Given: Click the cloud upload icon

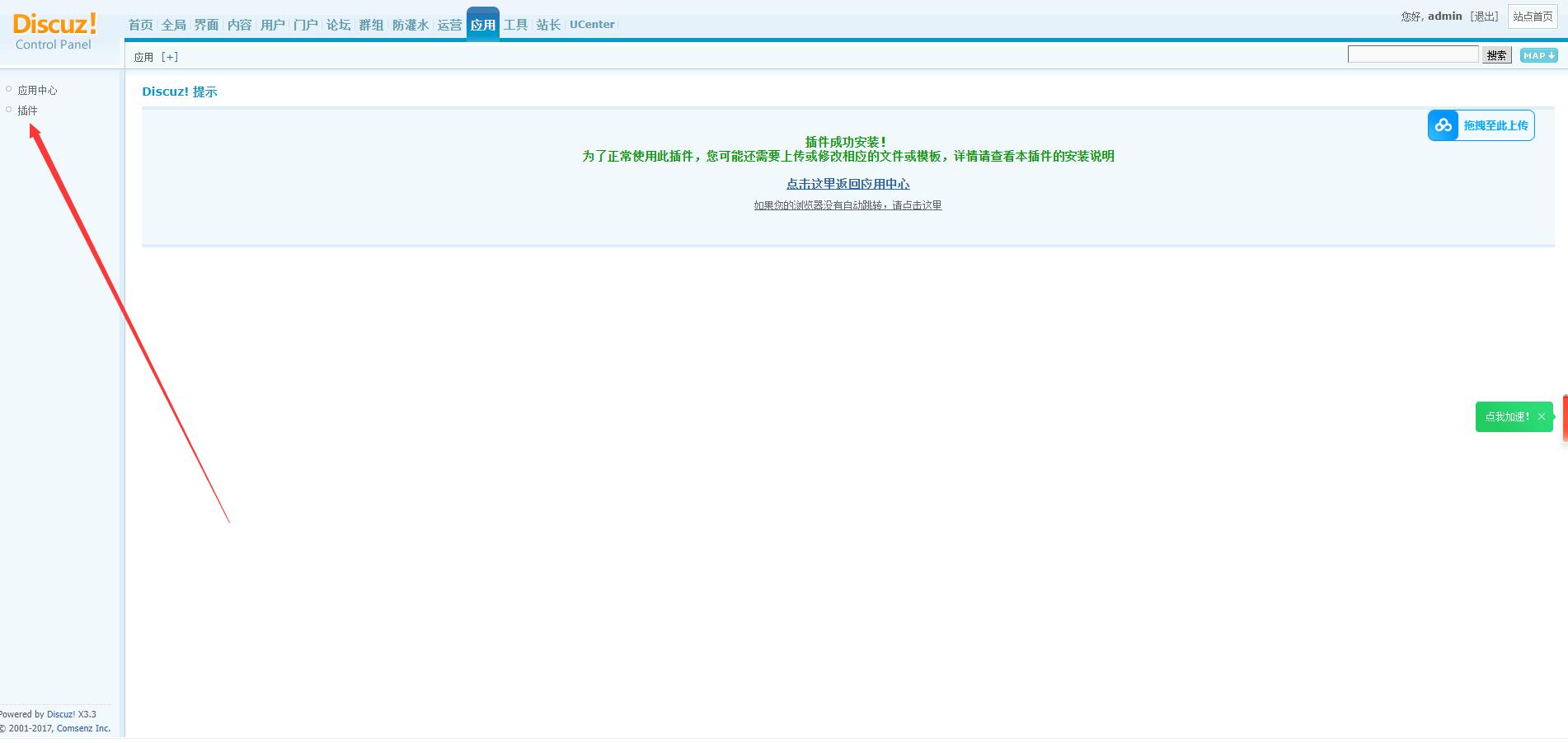Looking at the screenshot, I should (1443, 125).
